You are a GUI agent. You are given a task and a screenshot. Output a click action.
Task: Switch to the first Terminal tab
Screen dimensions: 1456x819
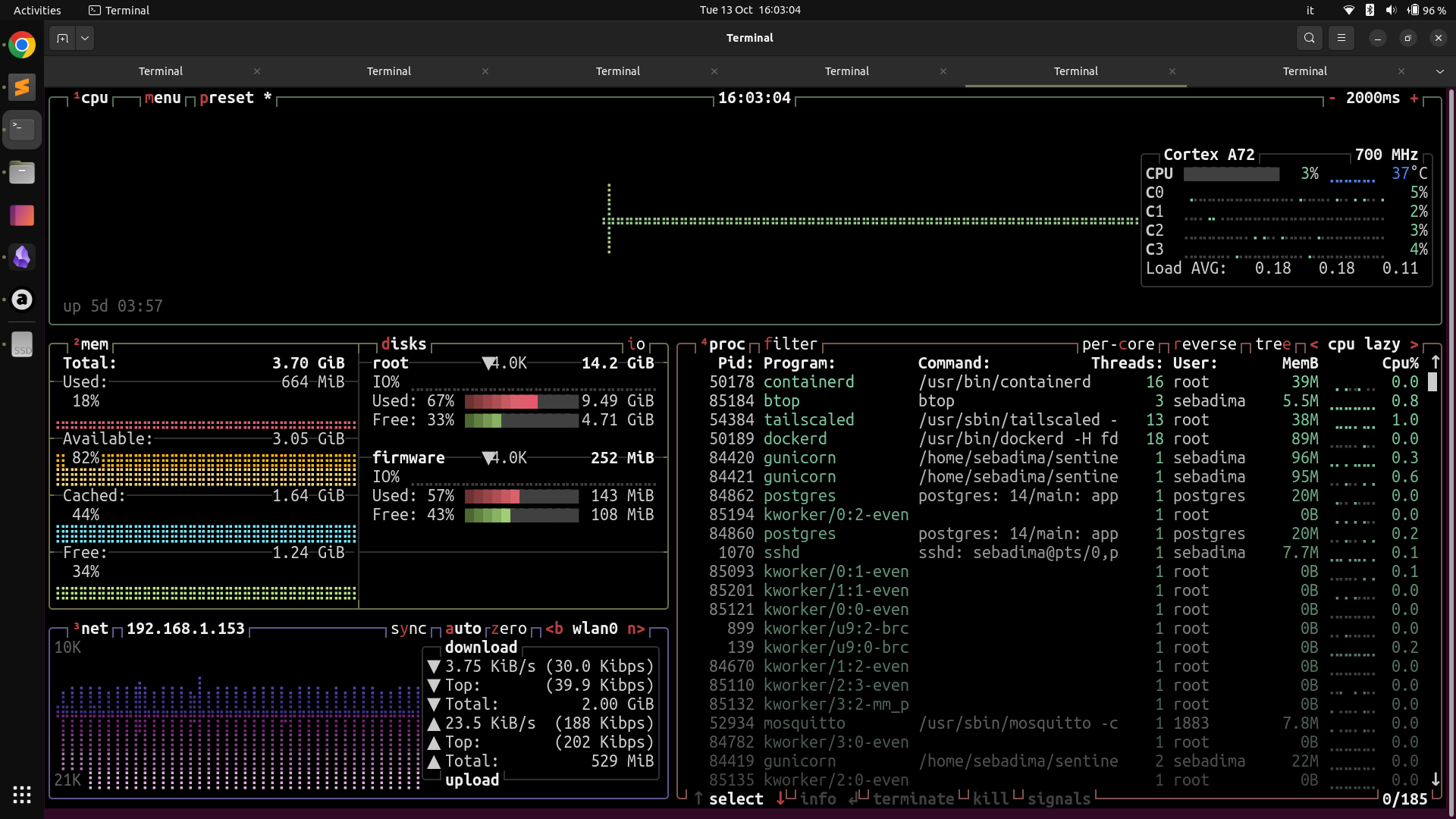(x=160, y=71)
